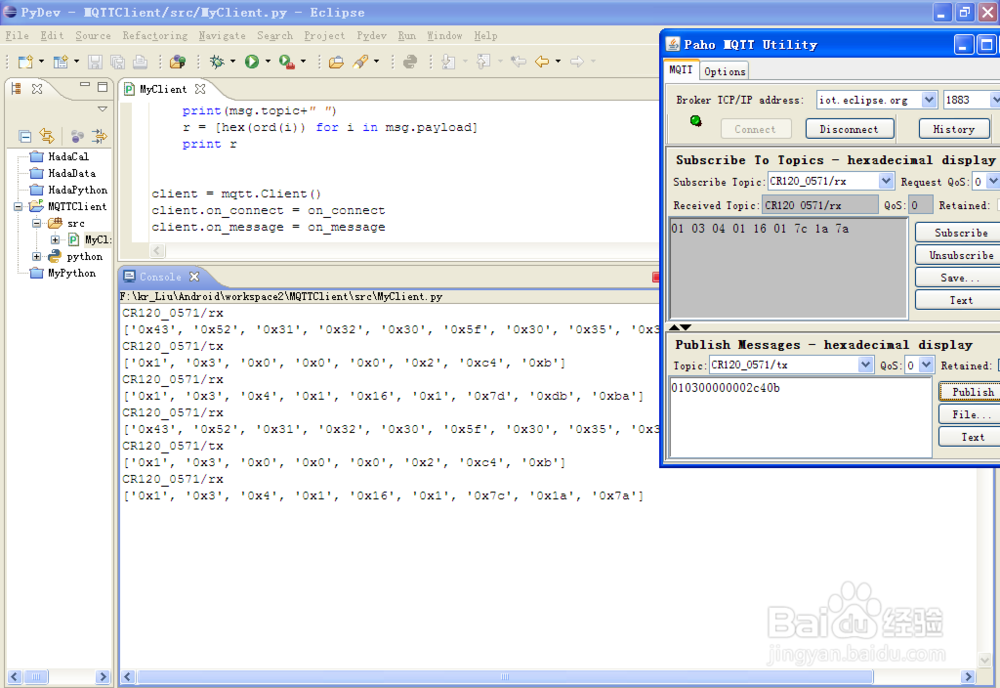
Task: Click the Disconnect button
Action: [849, 129]
